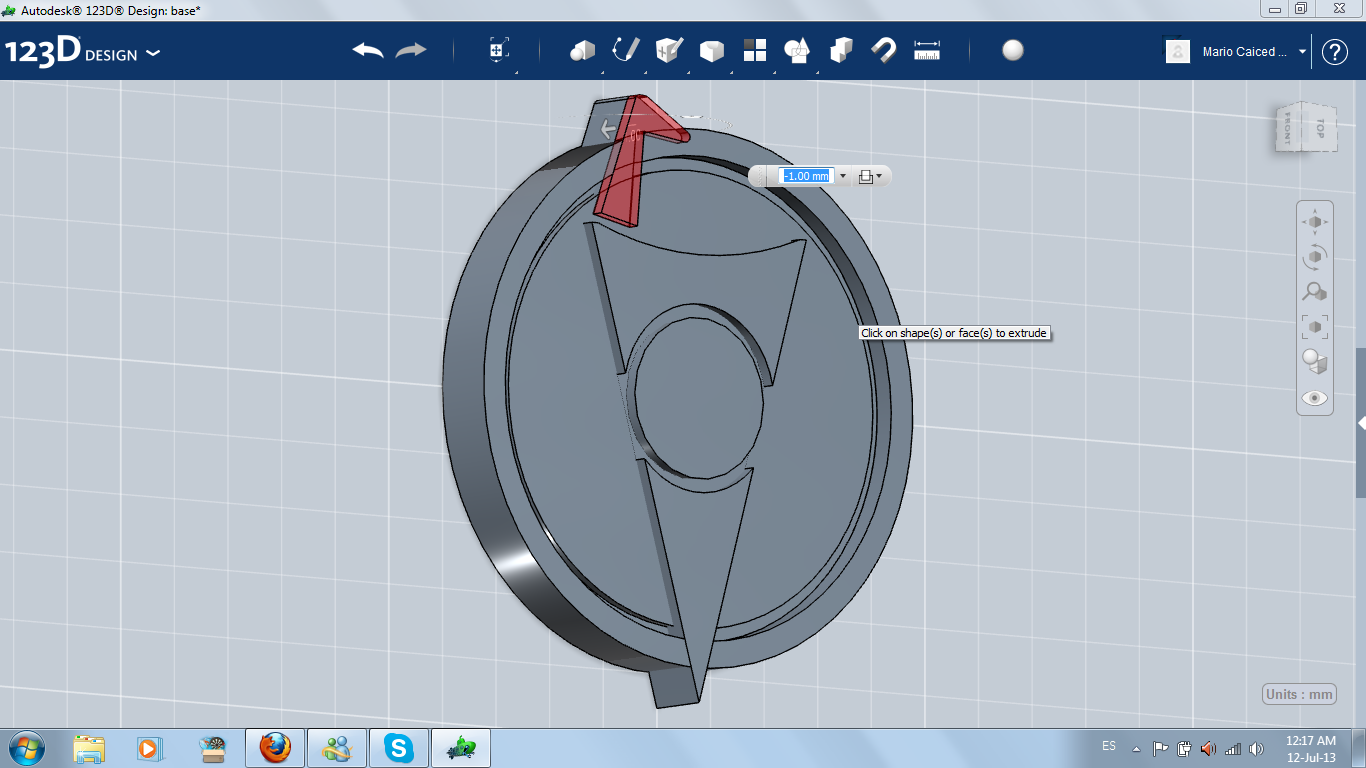Select the Orbit navigation tool
Viewport: 1366px width, 768px height.
coord(1315,257)
